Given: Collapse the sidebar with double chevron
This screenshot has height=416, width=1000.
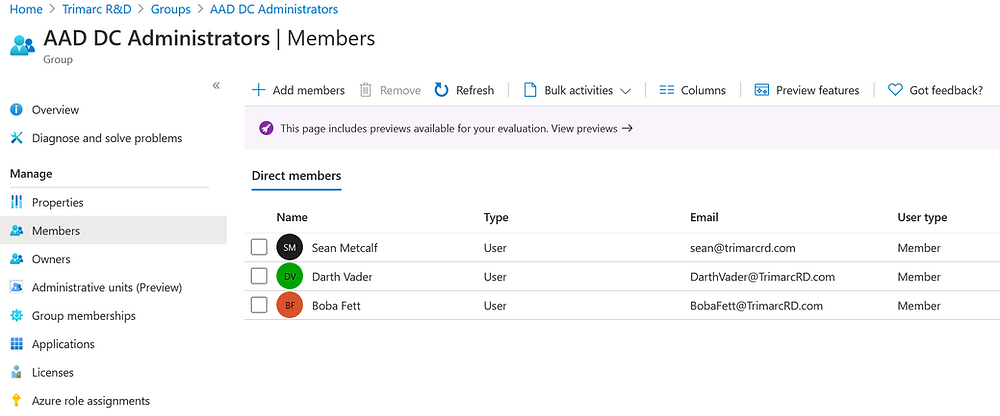Looking at the screenshot, I should (x=216, y=85).
